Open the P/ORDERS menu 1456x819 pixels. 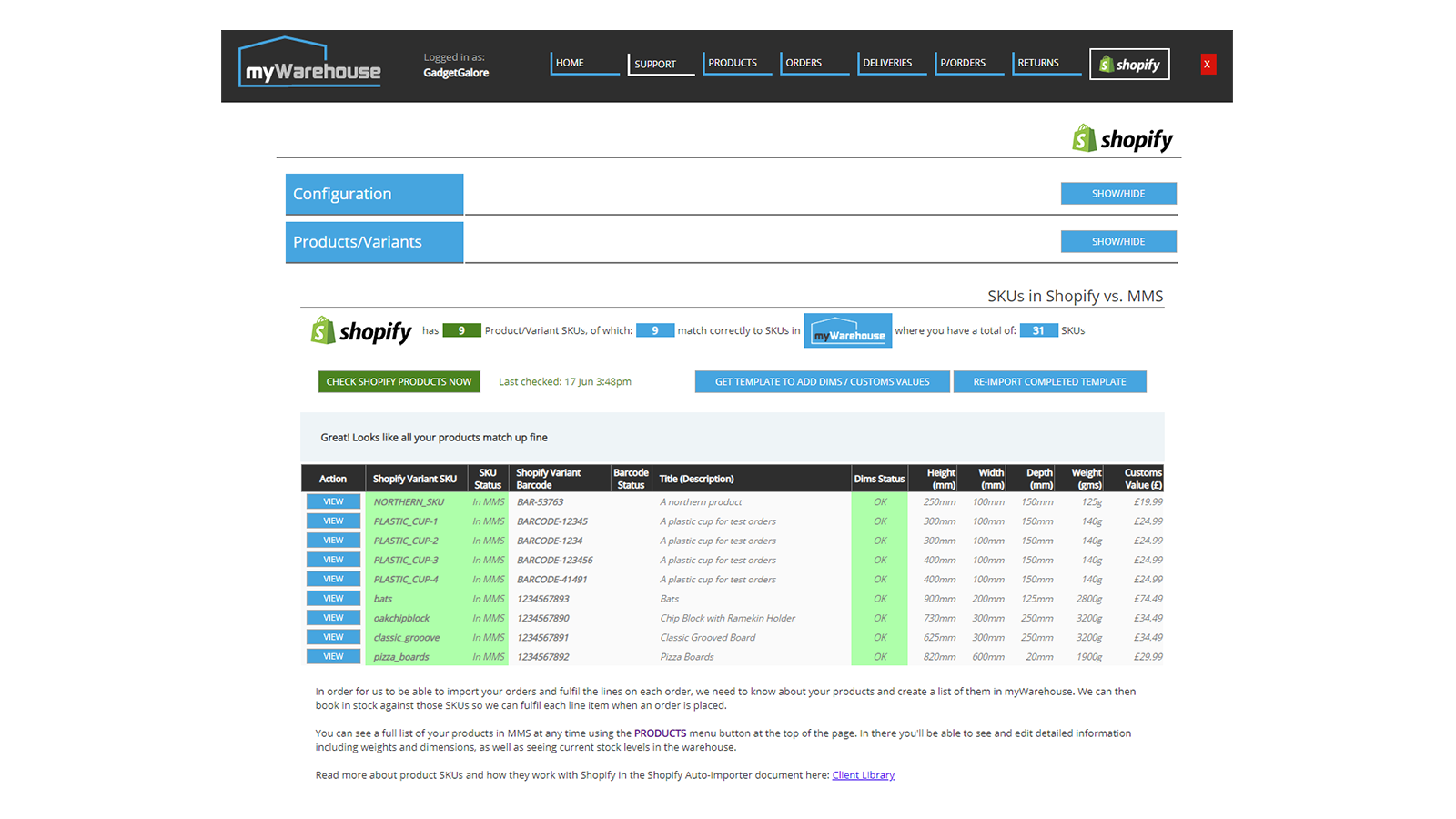tap(969, 63)
